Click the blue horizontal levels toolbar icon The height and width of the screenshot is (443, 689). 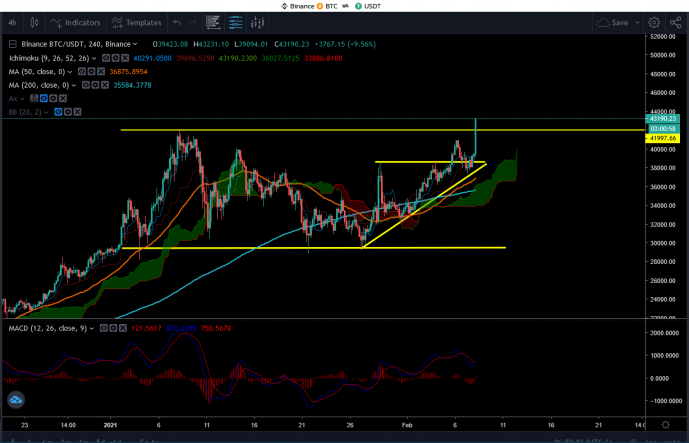236,22
